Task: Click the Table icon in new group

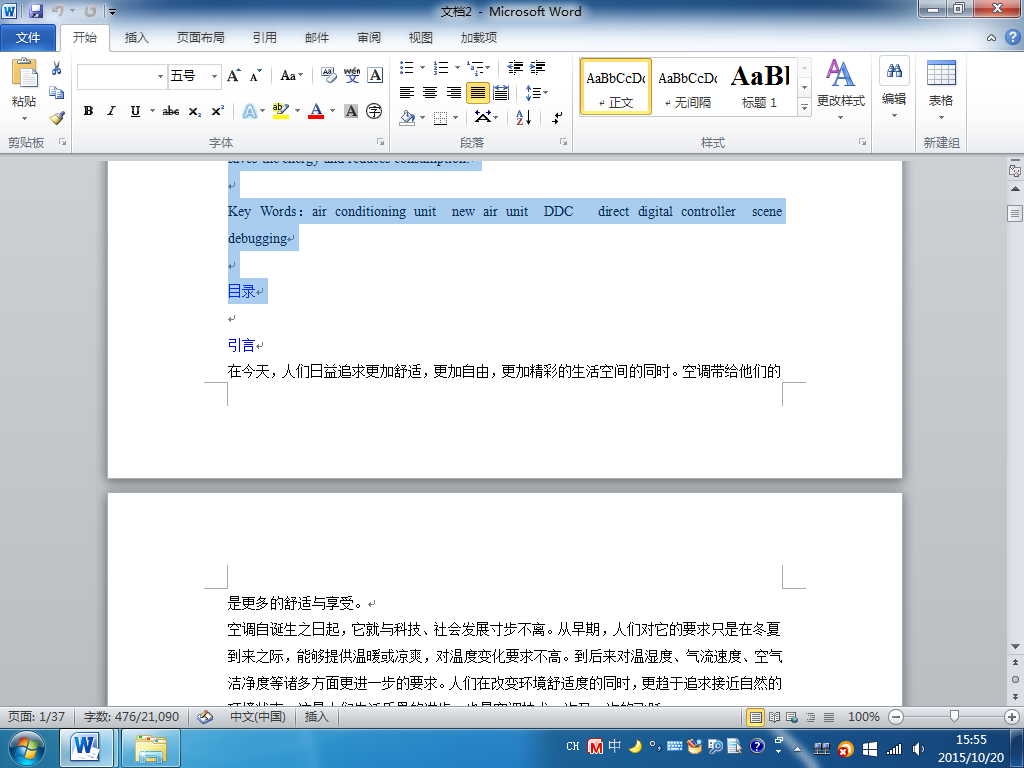Action: (941, 72)
